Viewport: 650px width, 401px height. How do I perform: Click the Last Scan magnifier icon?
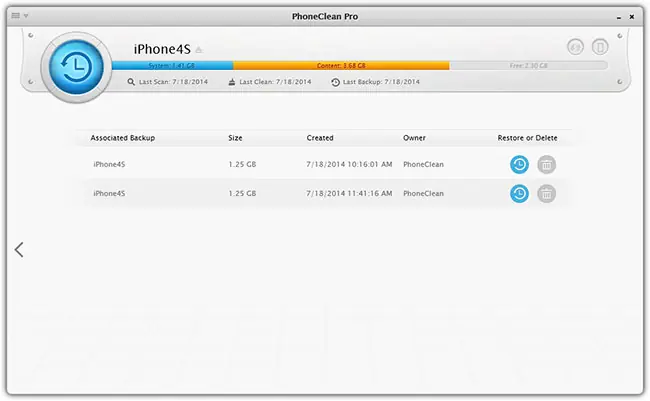131,82
